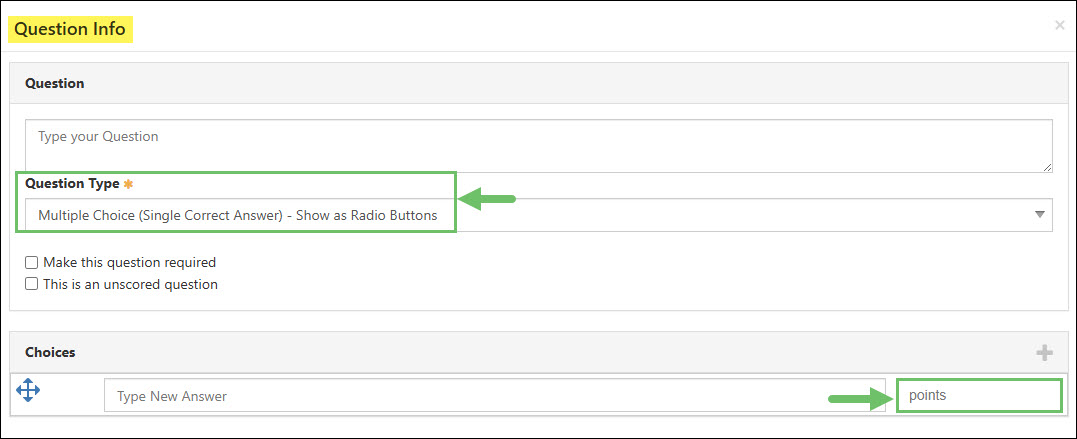
Task: Click the orange required asterisk
Action: pyautogui.click(x=127, y=184)
